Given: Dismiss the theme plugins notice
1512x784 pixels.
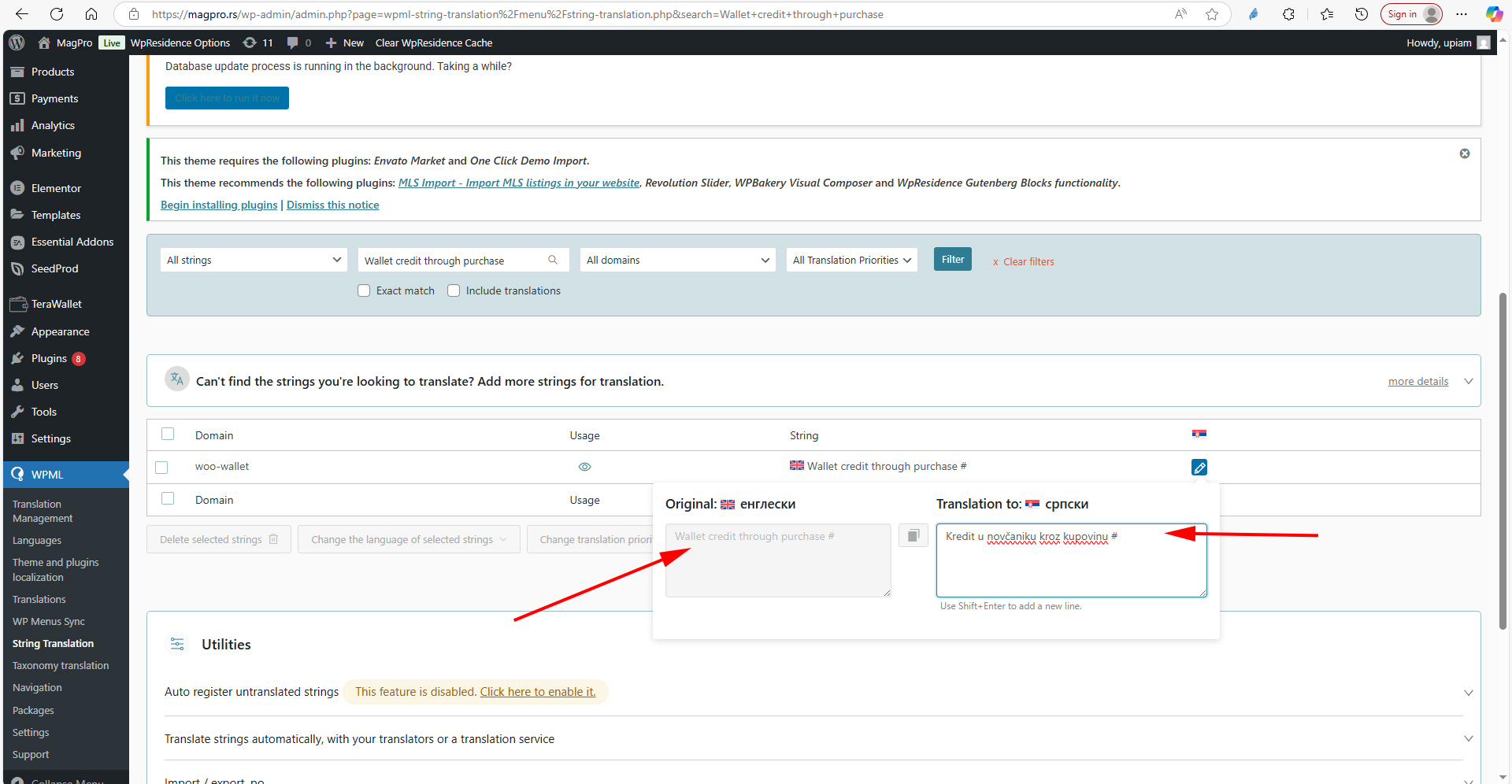Looking at the screenshot, I should 1465,153.
